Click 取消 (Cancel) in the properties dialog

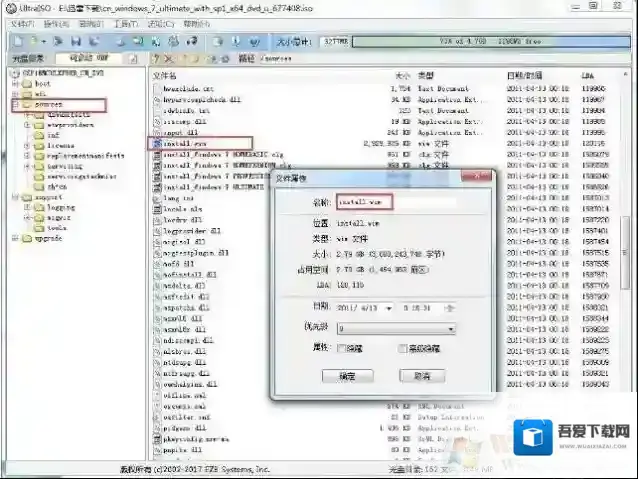421,376
